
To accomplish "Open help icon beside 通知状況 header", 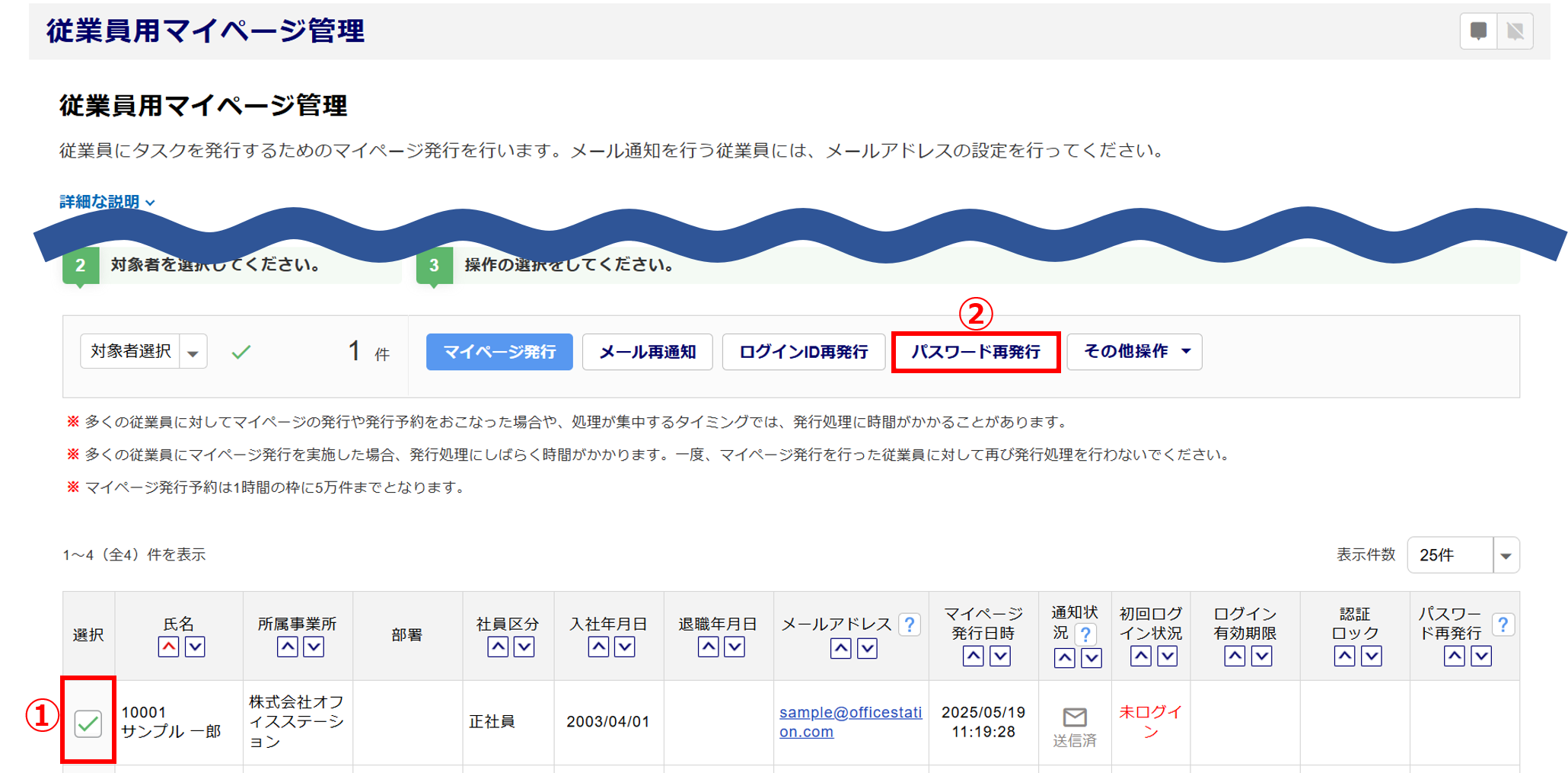I will click(1085, 634).
